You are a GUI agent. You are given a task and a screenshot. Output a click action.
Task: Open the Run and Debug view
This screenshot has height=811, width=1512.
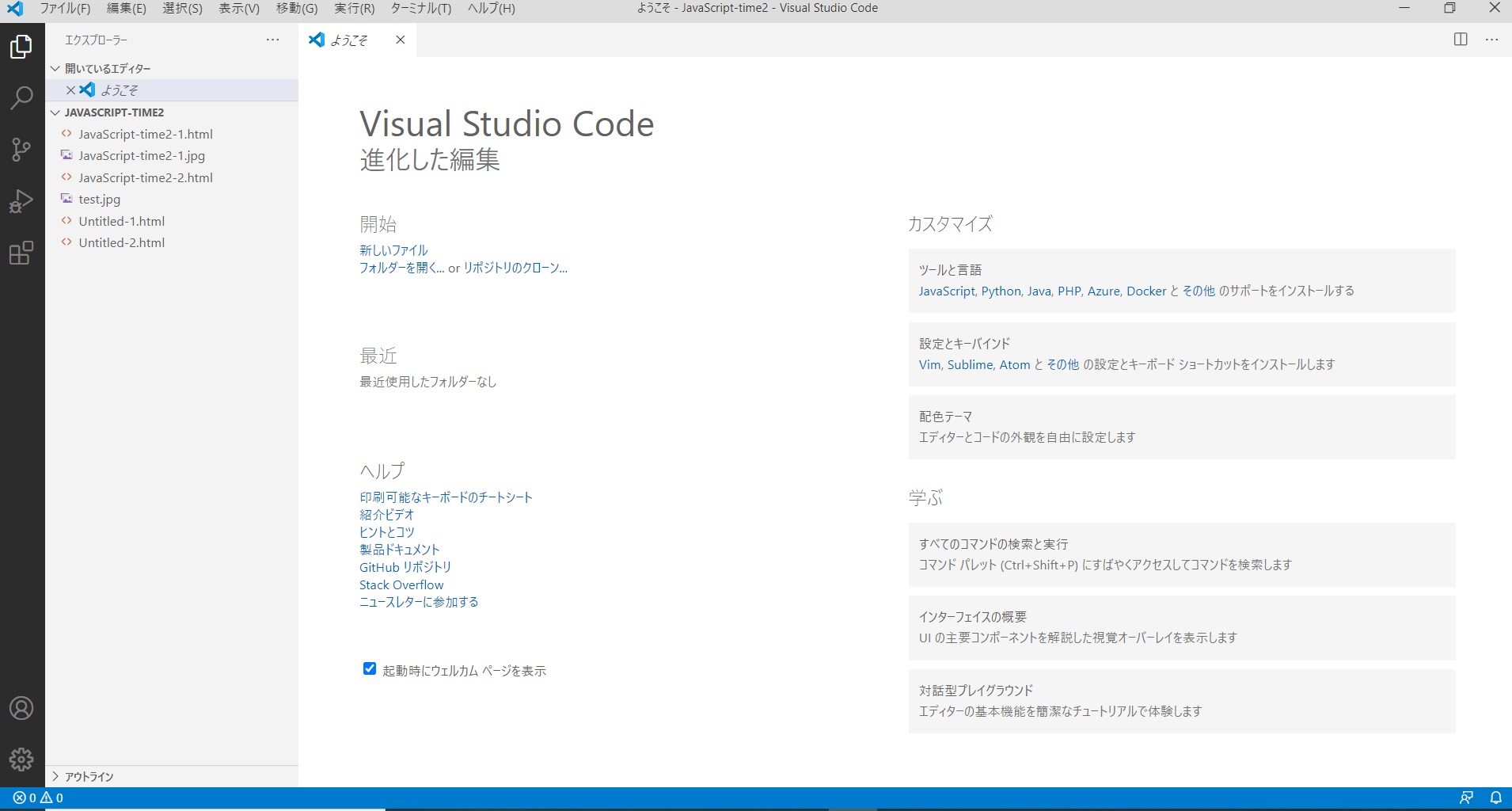tap(21, 202)
